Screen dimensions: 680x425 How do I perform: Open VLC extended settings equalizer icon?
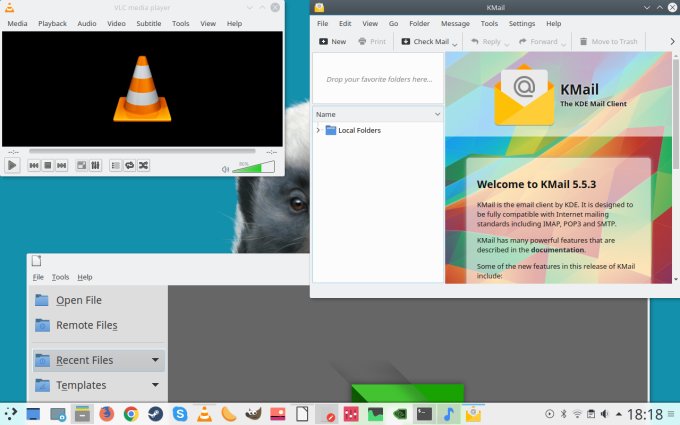95,165
